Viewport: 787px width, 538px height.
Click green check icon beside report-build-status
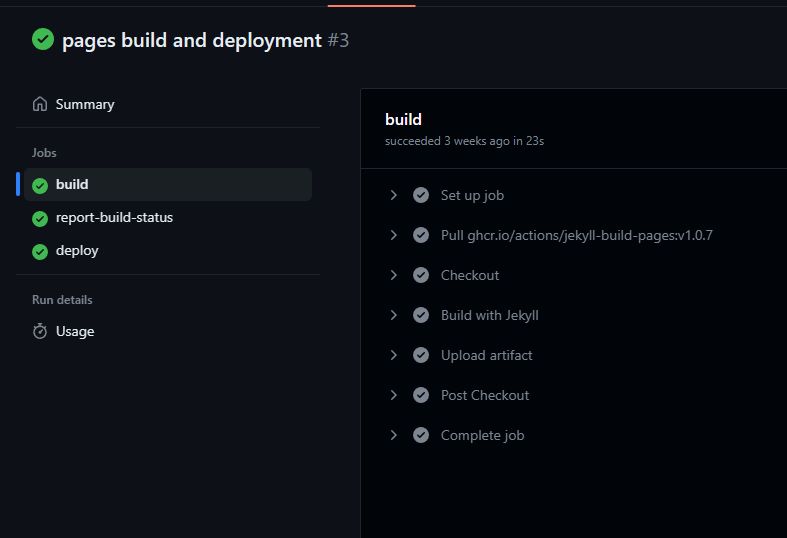(40, 218)
